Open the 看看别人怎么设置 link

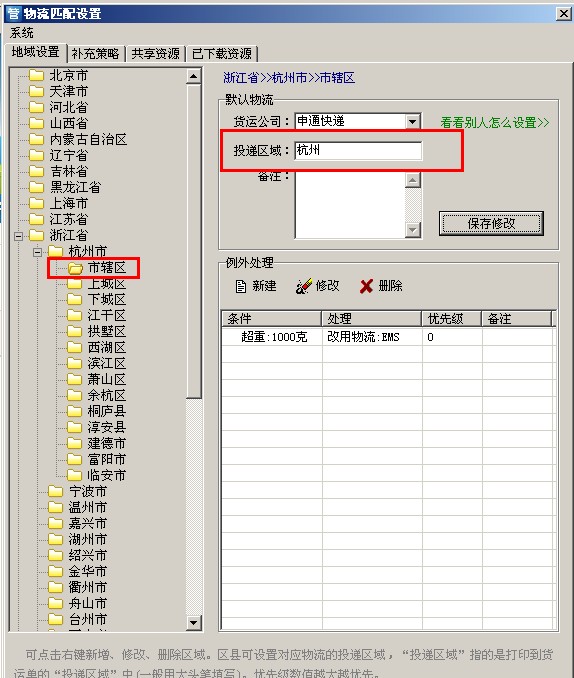pyautogui.click(x=495, y=122)
